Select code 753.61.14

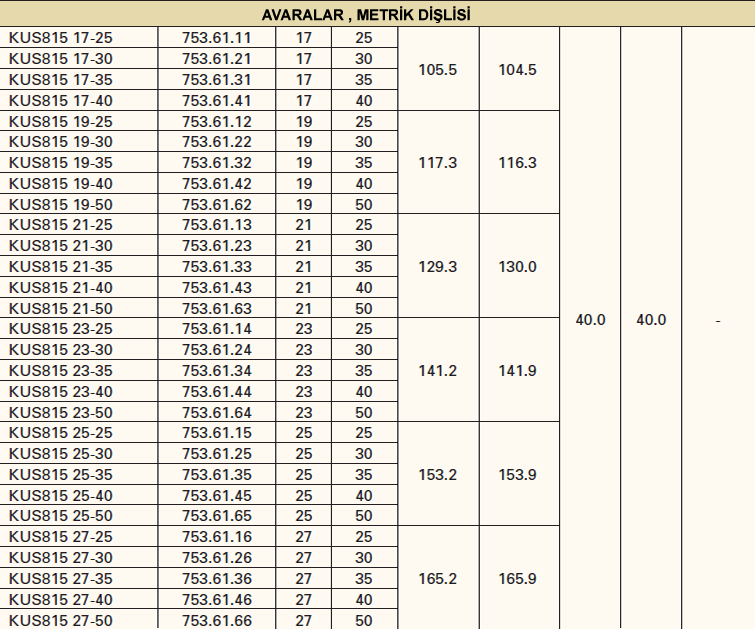[217, 329]
